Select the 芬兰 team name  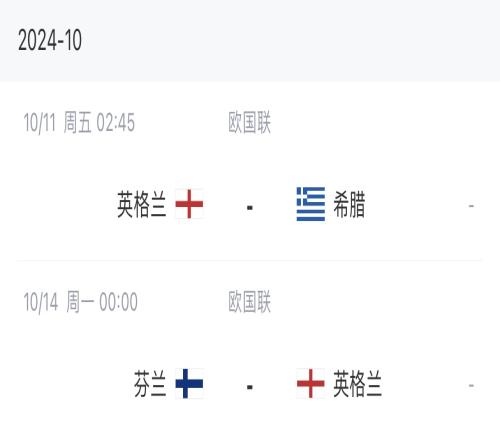tap(150, 384)
